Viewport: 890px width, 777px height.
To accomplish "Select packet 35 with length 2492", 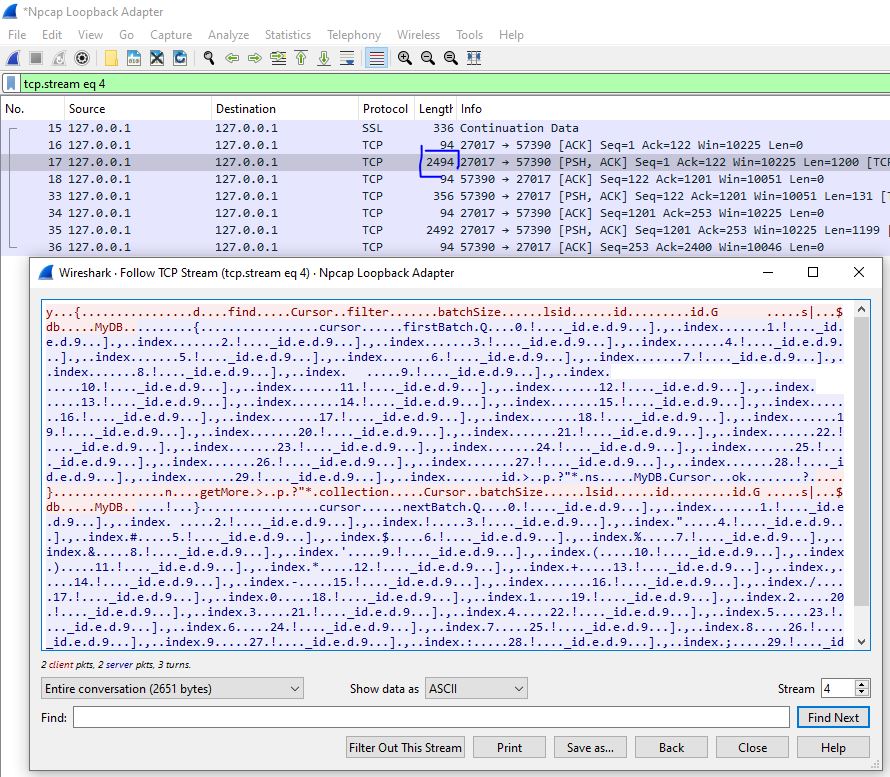I will coord(445,230).
